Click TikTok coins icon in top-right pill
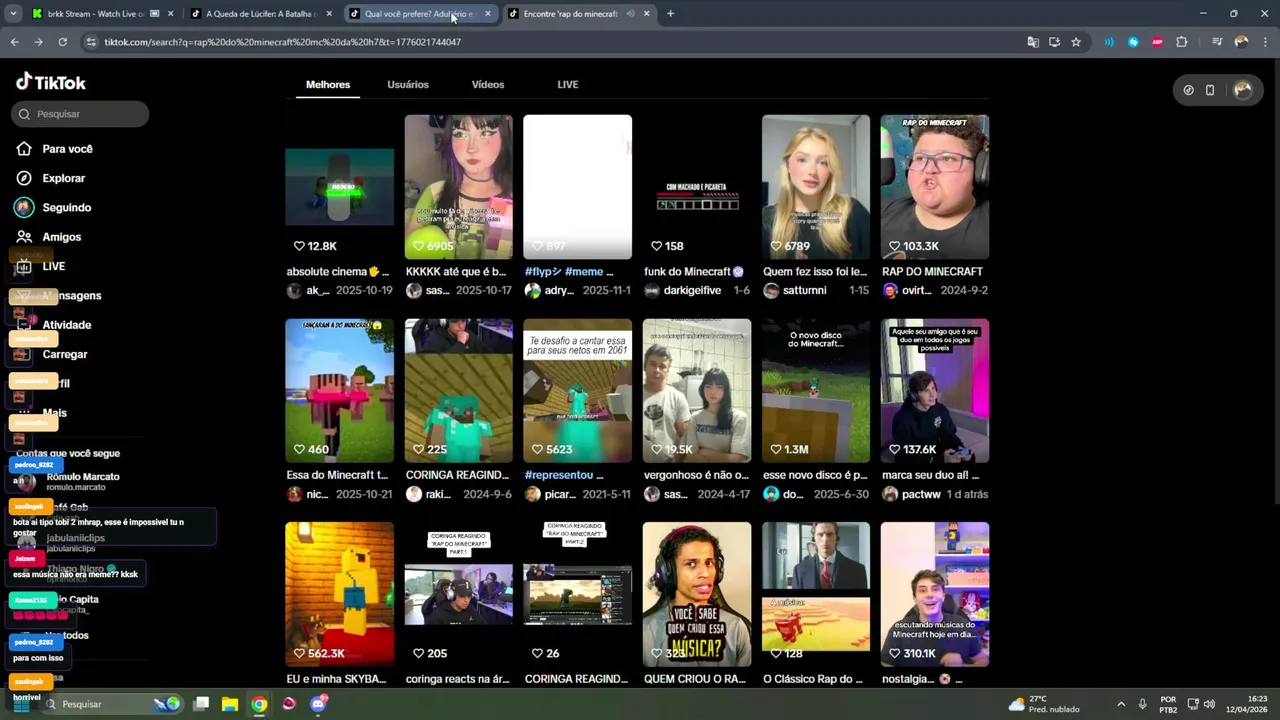Image resolution: width=1280 pixels, height=720 pixels. tap(1188, 90)
